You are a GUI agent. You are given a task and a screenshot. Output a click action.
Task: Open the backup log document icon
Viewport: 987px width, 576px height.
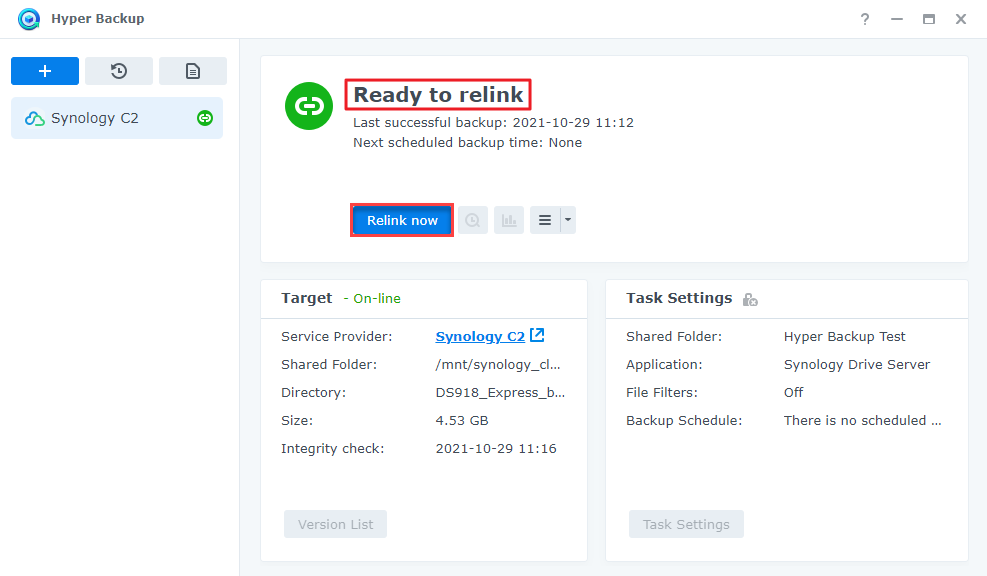click(x=193, y=71)
